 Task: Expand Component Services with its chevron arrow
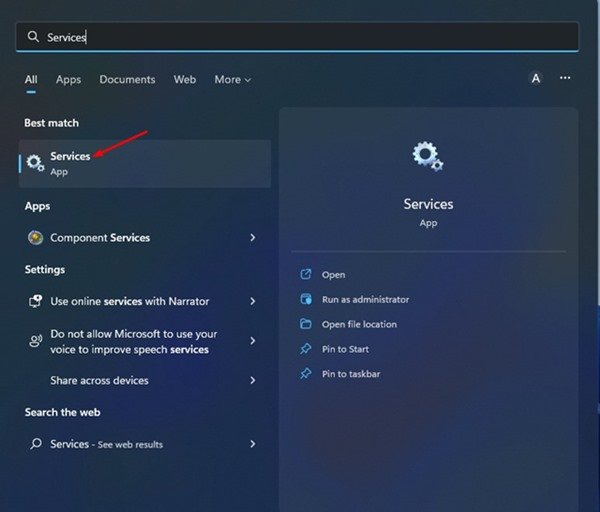(253, 238)
